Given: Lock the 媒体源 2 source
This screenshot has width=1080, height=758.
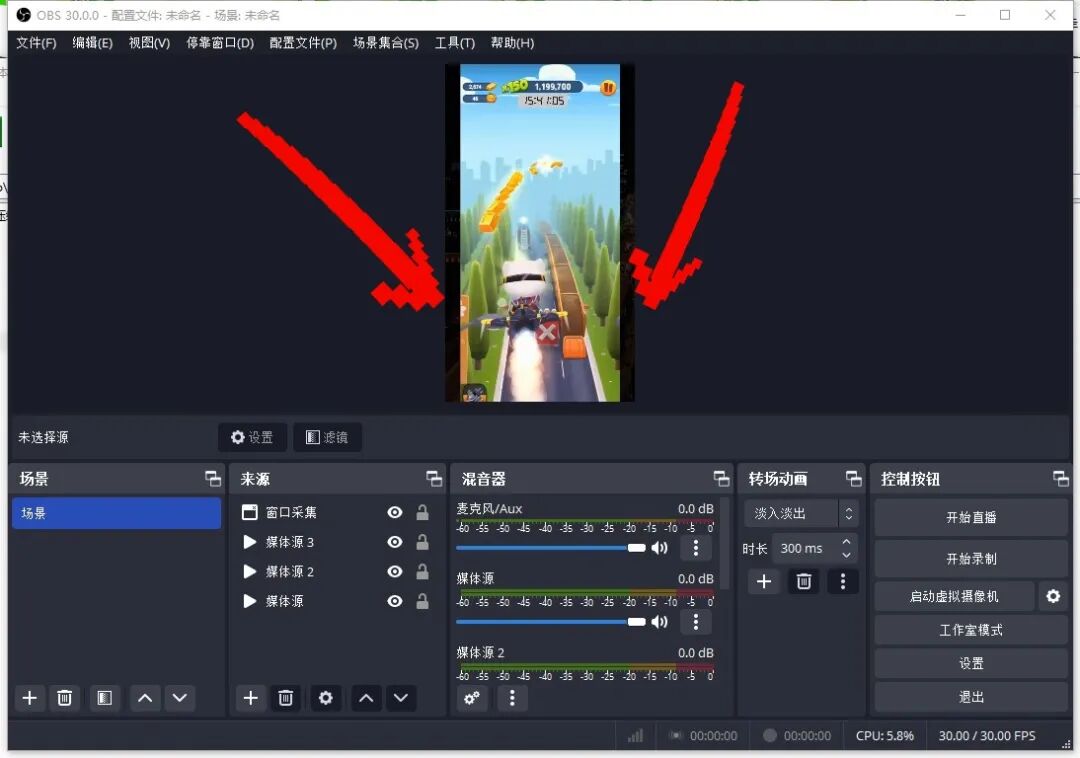Looking at the screenshot, I should [x=422, y=571].
